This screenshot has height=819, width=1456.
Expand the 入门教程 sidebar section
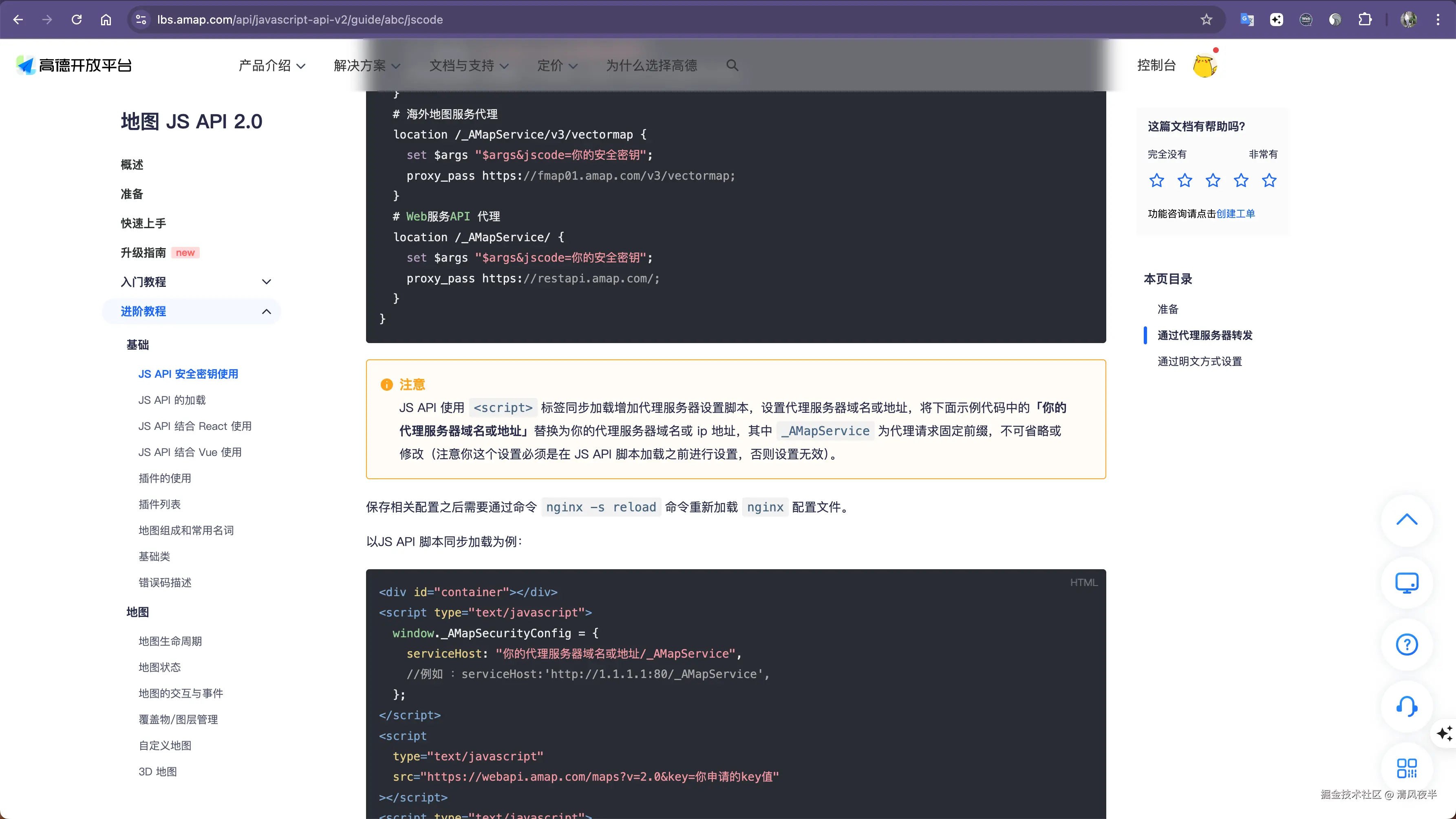(266, 282)
